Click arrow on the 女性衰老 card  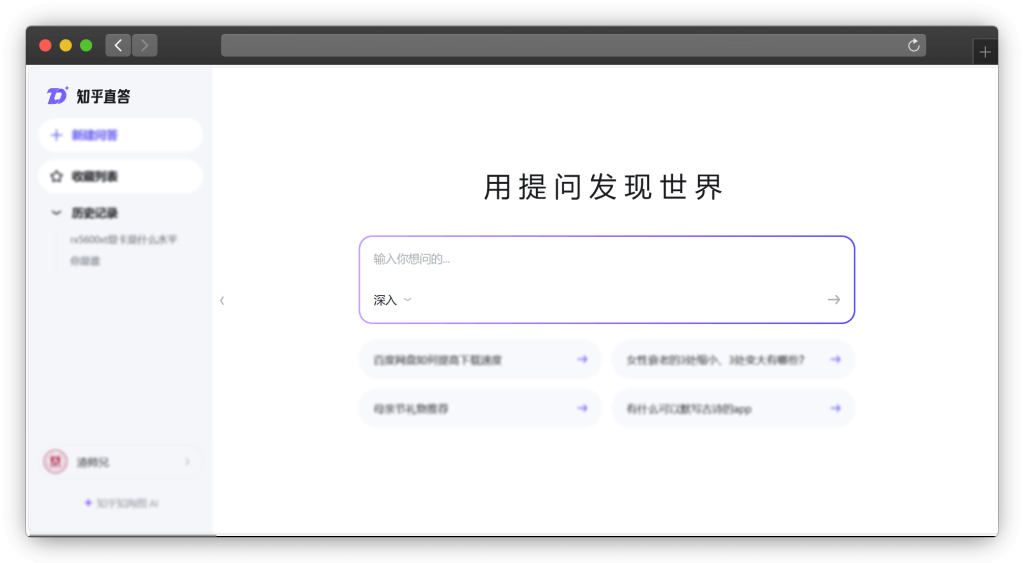835,359
